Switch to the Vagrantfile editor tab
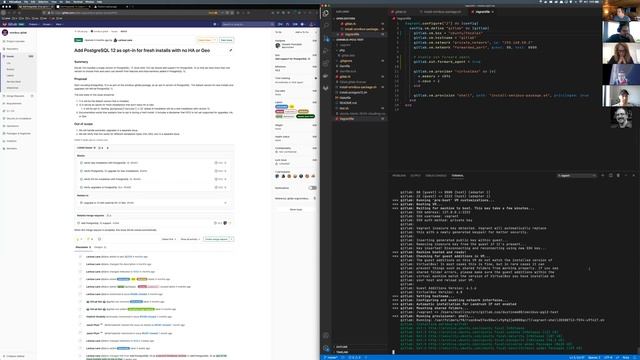Viewport: 640px width, 360px height. pos(482,12)
